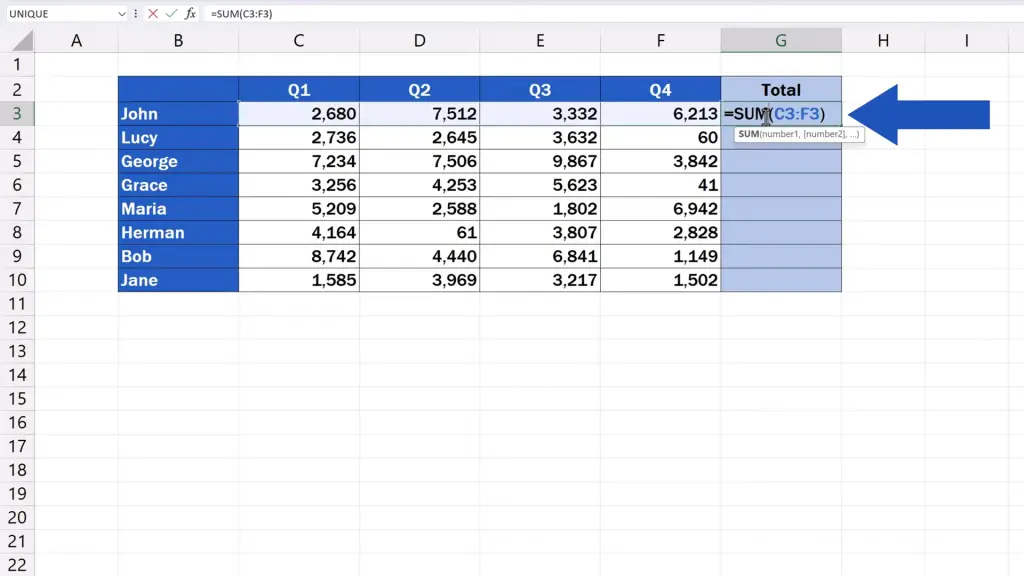
Task: Select column I header
Action: (x=967, y=40)
